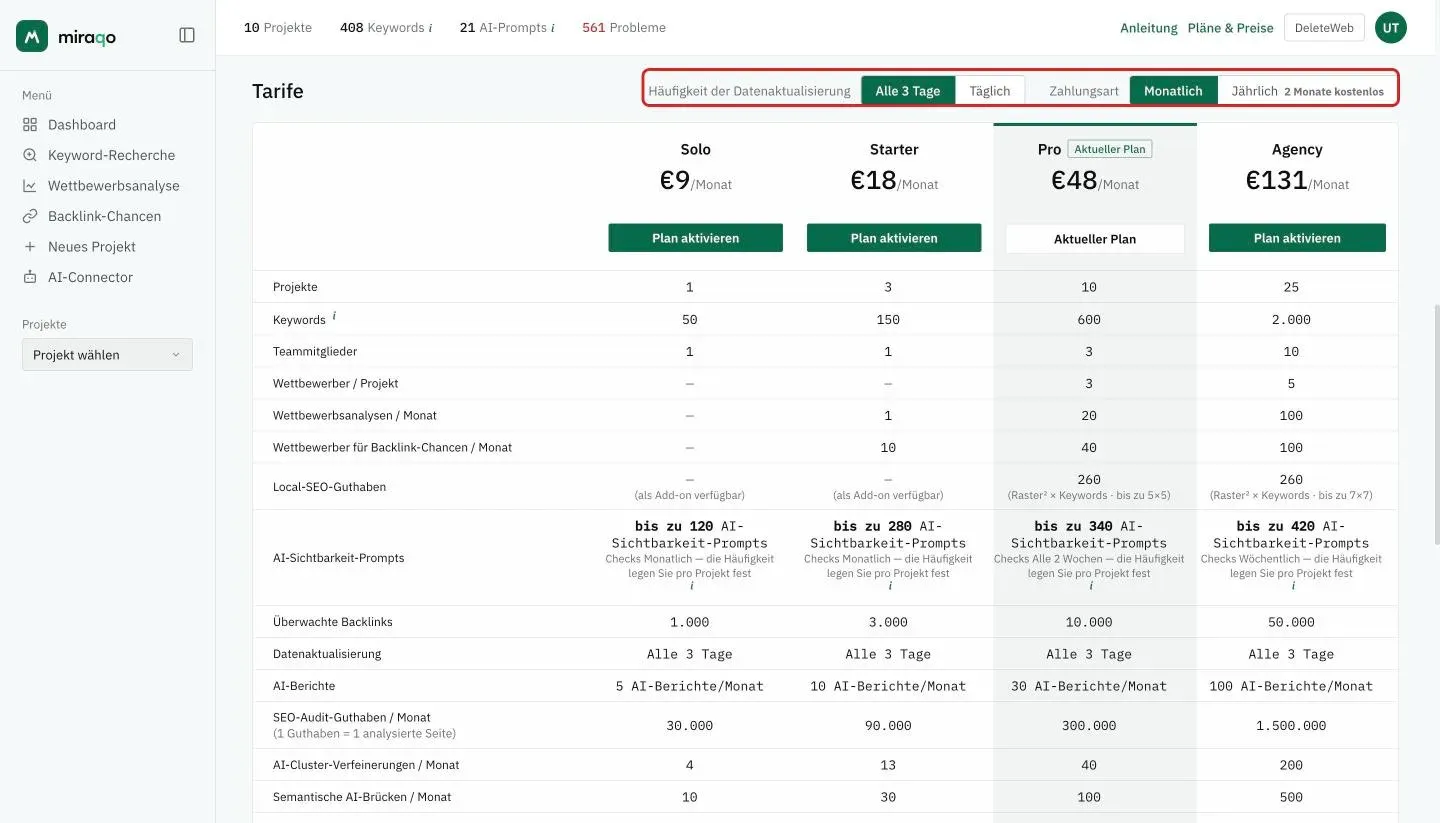Viewport: 1440px width, 823px height.
Task: Open the Projekt wählen dropdown
Action: click(x=107, y=355)
